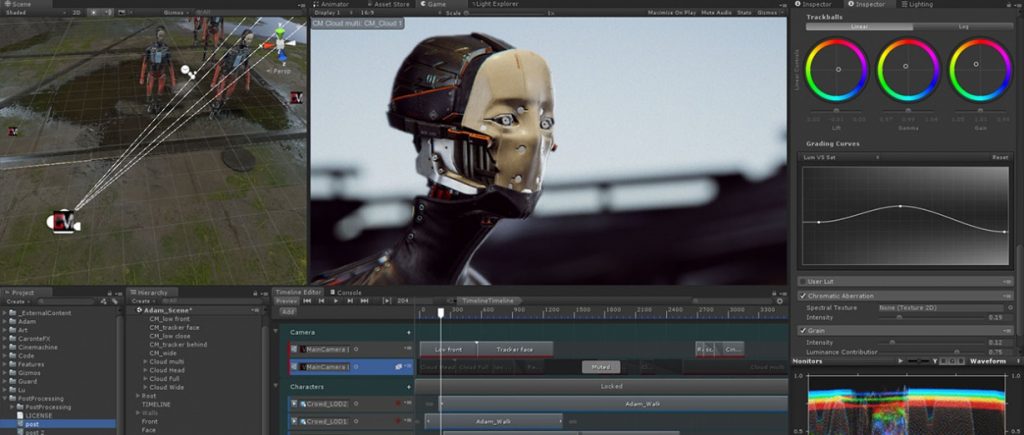Open the Animator tab

click(x=332, y=4)
